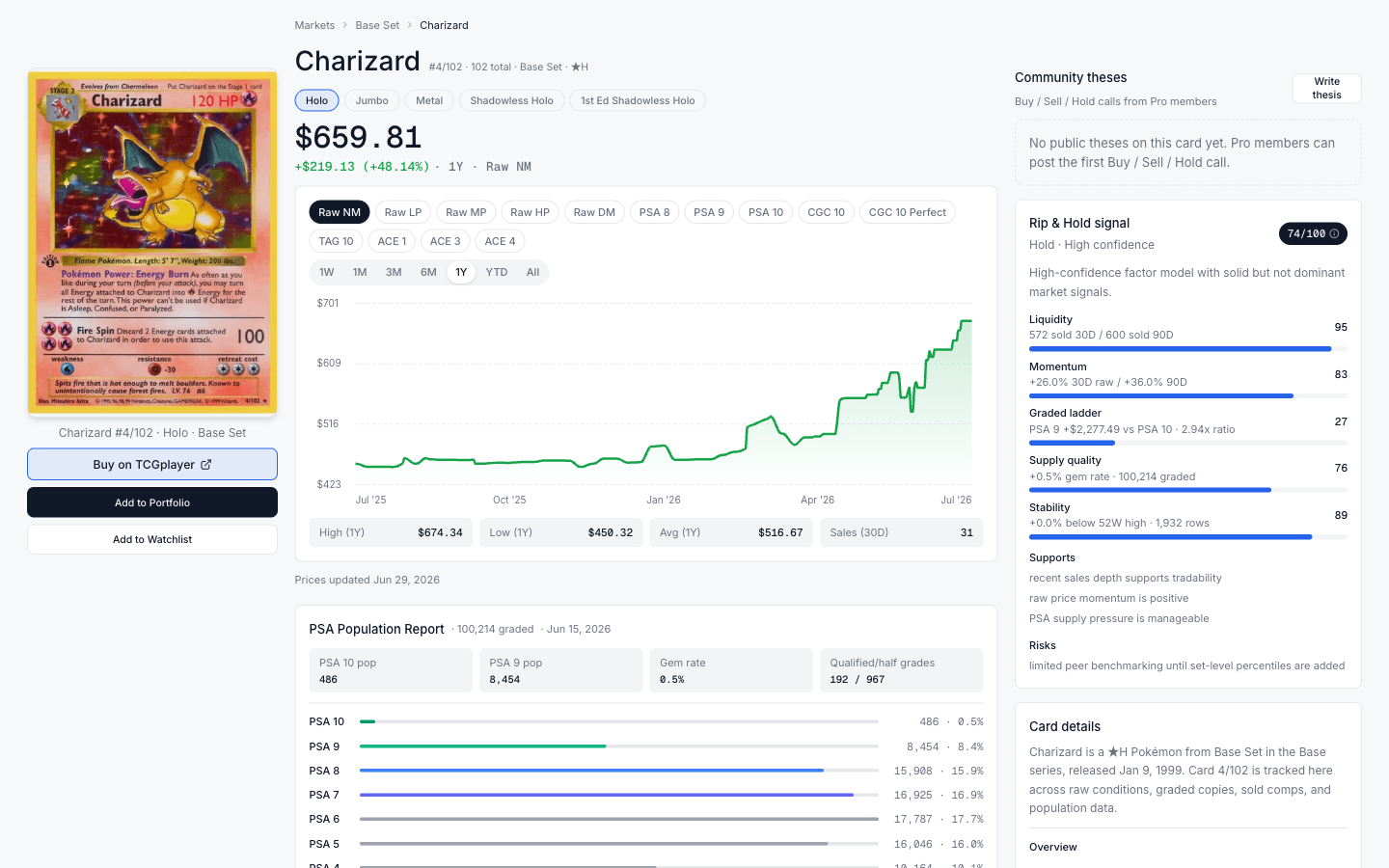This screenshot has width=1389, height=868.
Task: Click the PSA 10 pop 486 tile
Action: click(x=391, y=670)
